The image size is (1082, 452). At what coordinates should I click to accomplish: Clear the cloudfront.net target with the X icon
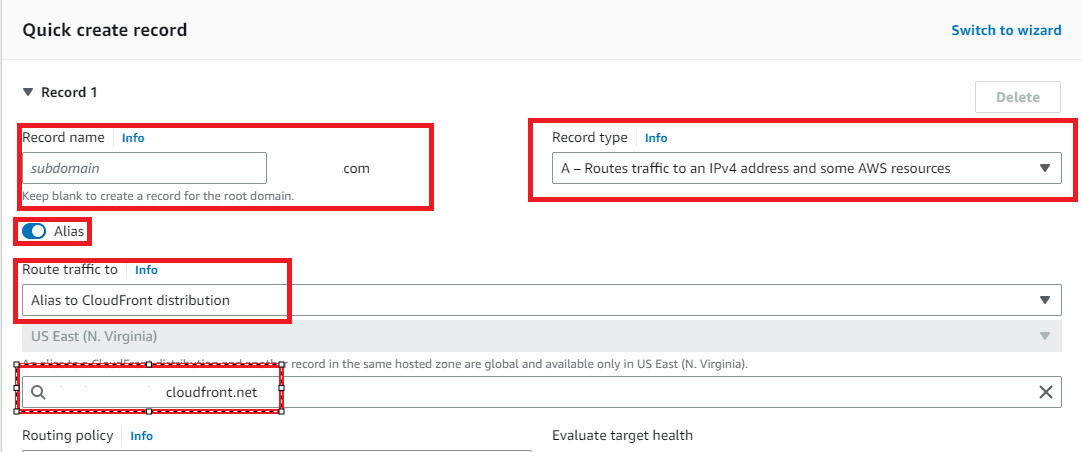tap(1045, 392)
